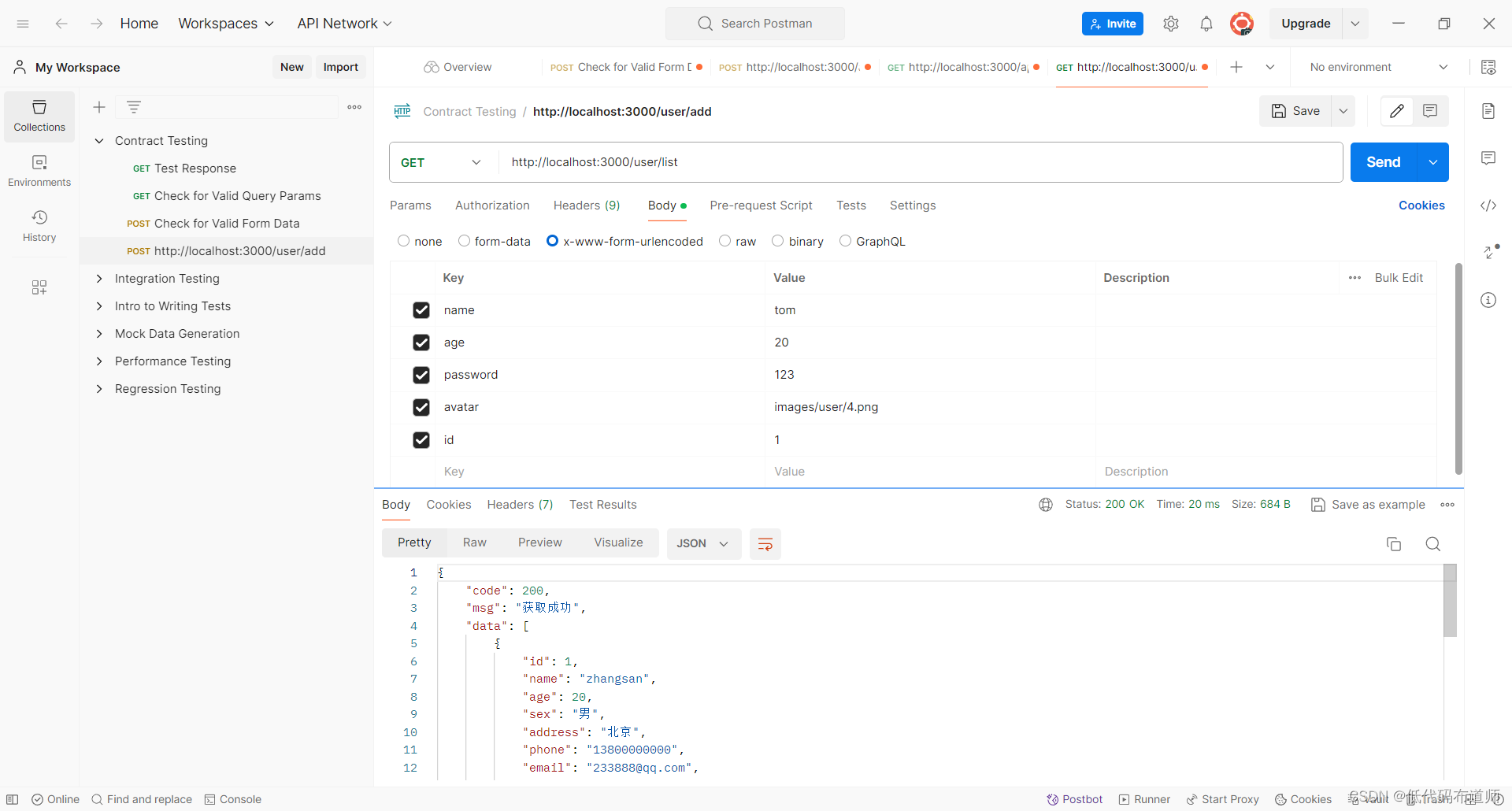Image resolution: width=1512 pixels, height=811 pixels.
Task: Expand the Integration Testing collection
Action: (99, 279)
